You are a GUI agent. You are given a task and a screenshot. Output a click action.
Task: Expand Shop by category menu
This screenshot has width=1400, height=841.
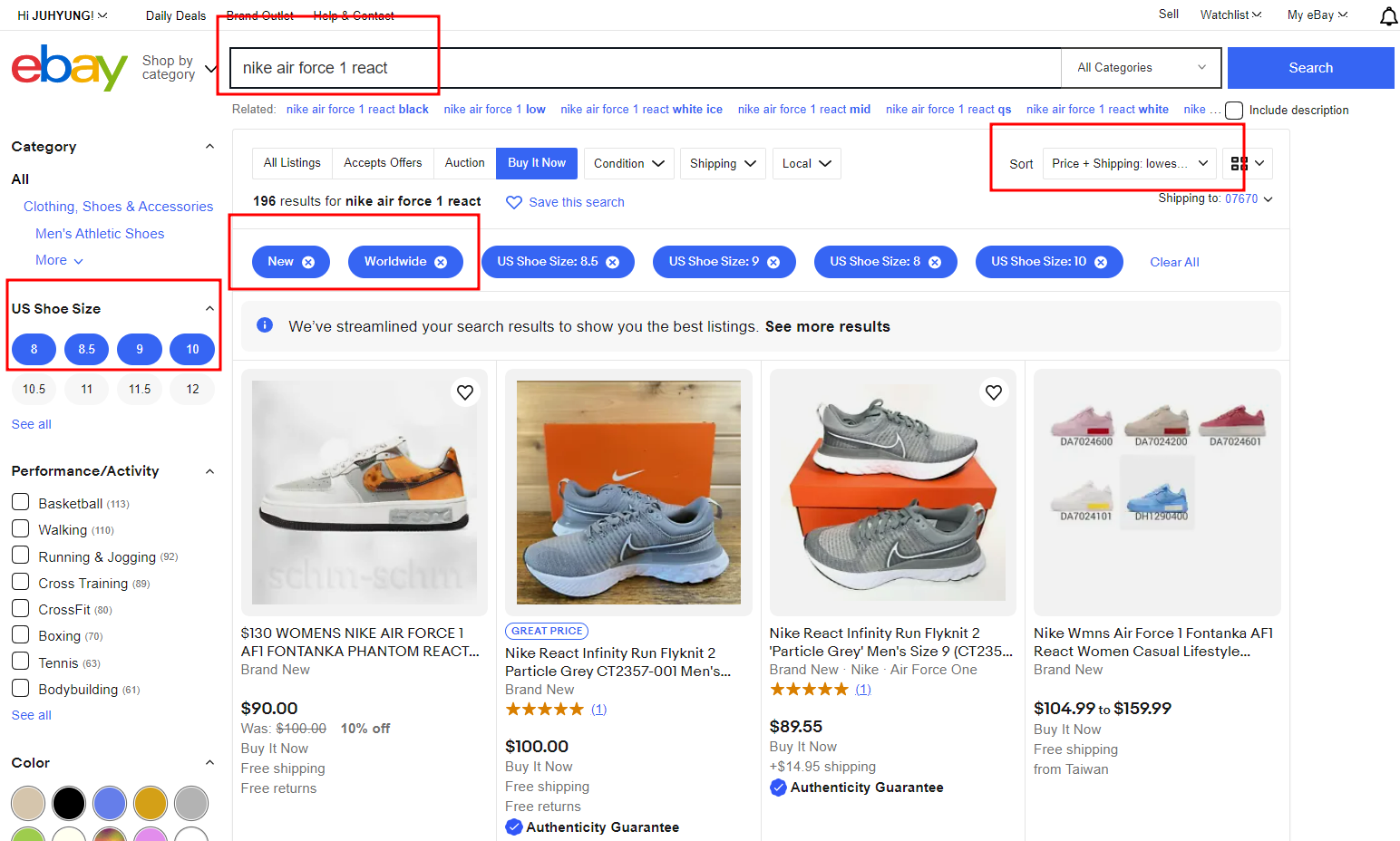[180, 68]
